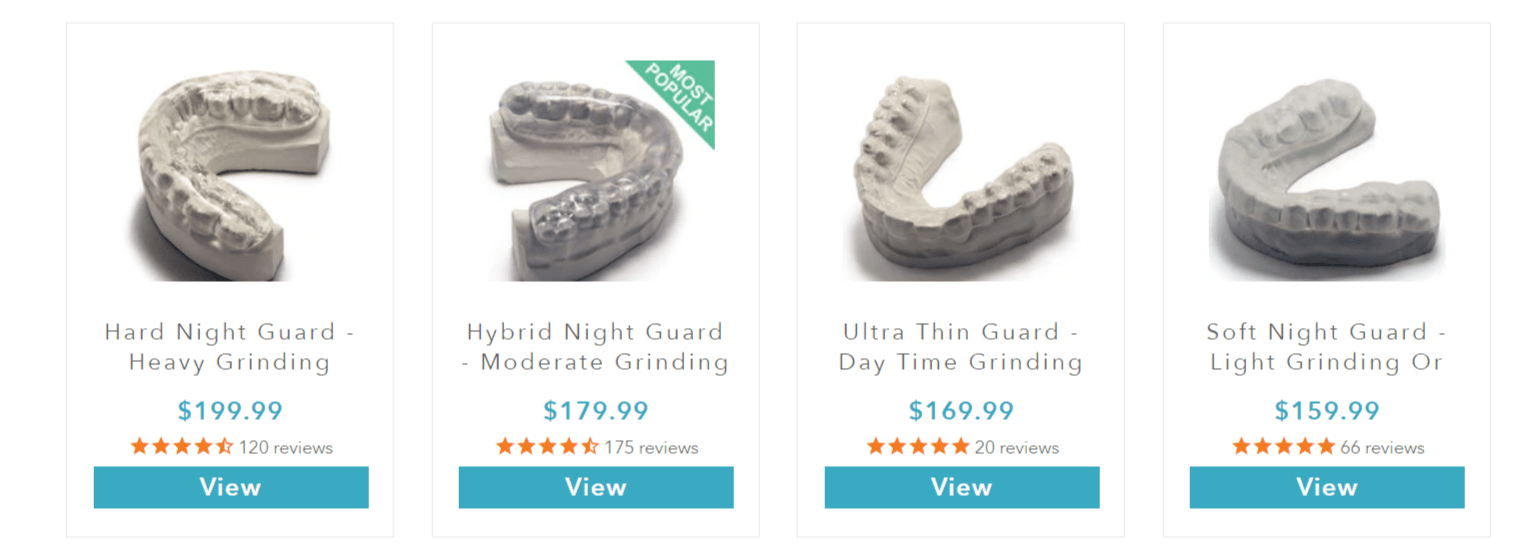The width and height of the screenshot is (1532, 560).
Task: Open the Soft Night Guard - Light Grinding title
Action: click(1327, 347)
